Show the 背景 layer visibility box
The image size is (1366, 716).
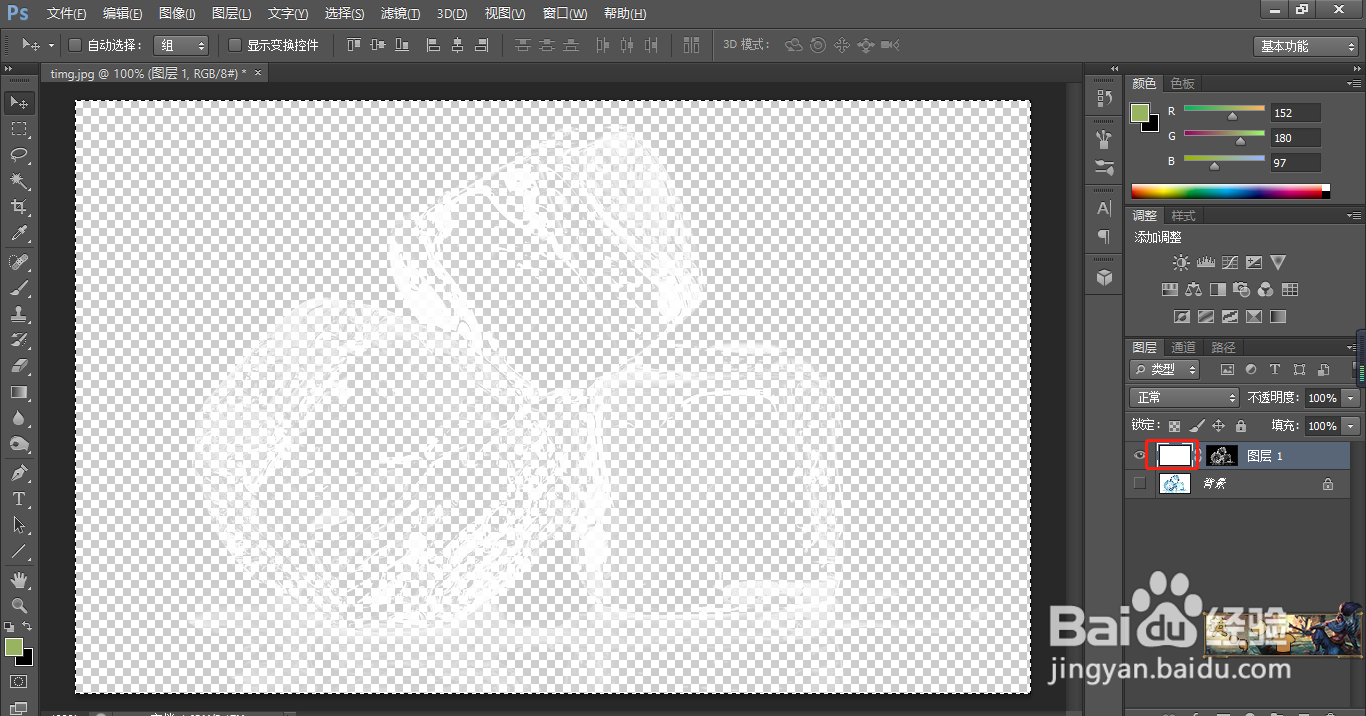coord(1139,484)
